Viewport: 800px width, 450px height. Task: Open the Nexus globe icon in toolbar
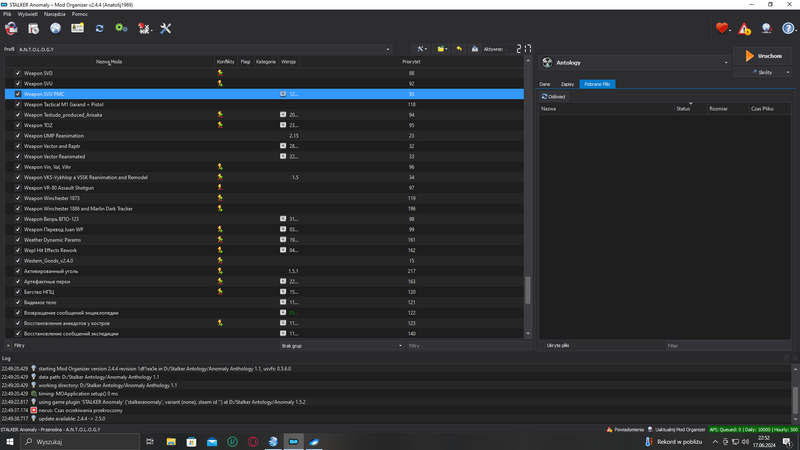pyautogui.click(x=55, y=28)
